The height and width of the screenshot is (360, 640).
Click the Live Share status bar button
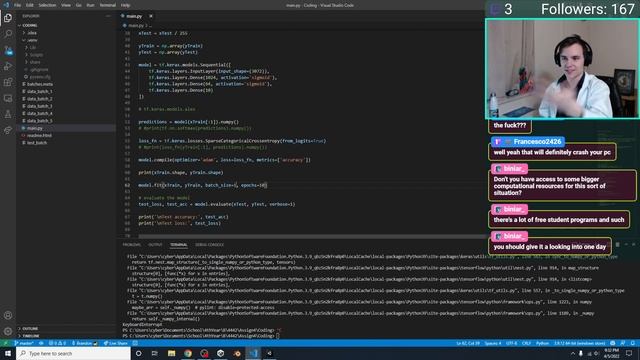[116, 343]
